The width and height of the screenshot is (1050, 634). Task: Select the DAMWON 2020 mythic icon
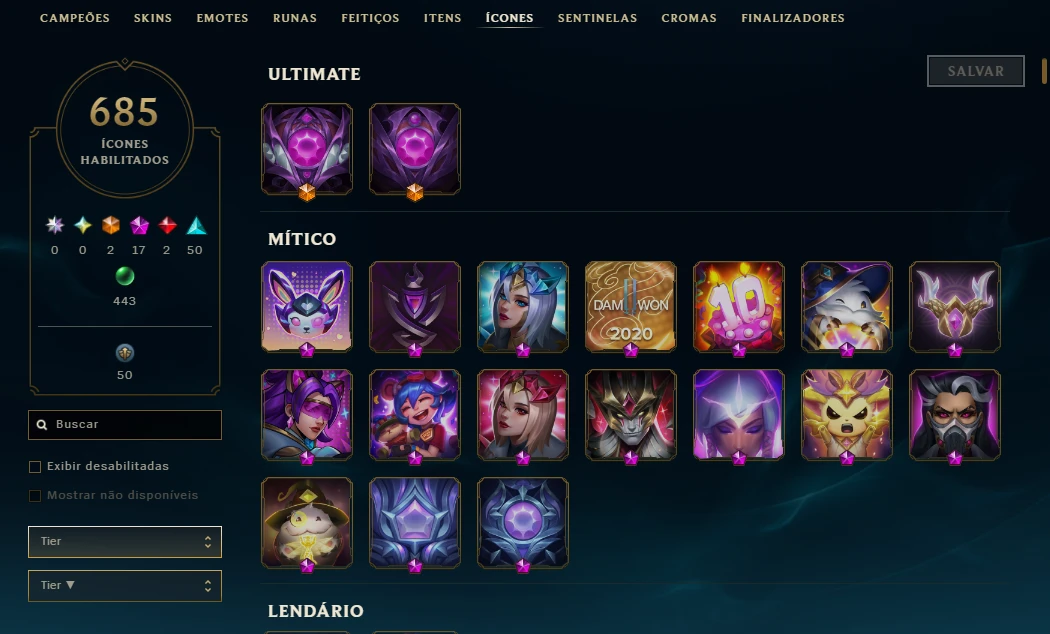pos(630,307)
